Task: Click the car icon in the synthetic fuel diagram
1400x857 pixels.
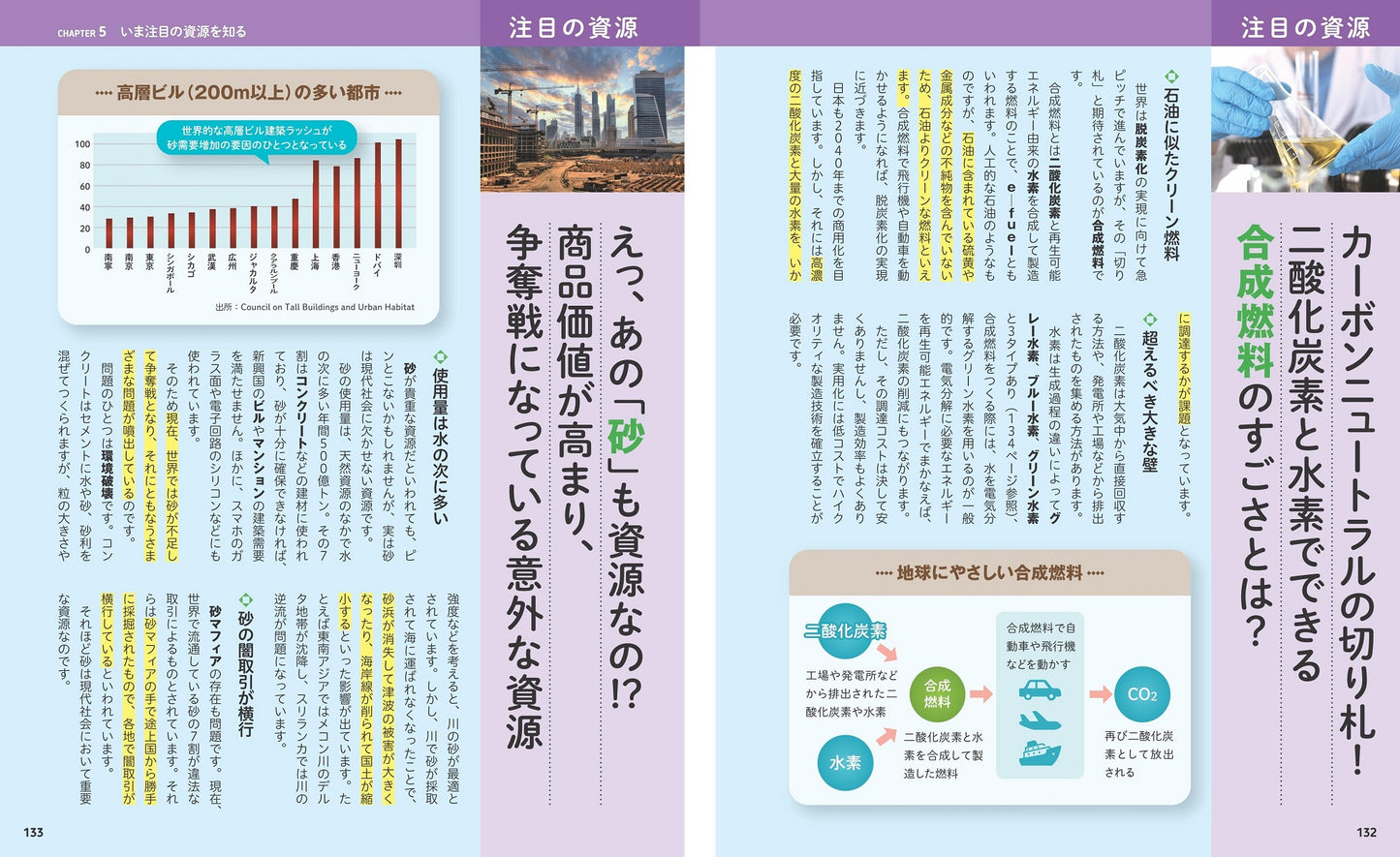Action: click(x=1040, y=690)
